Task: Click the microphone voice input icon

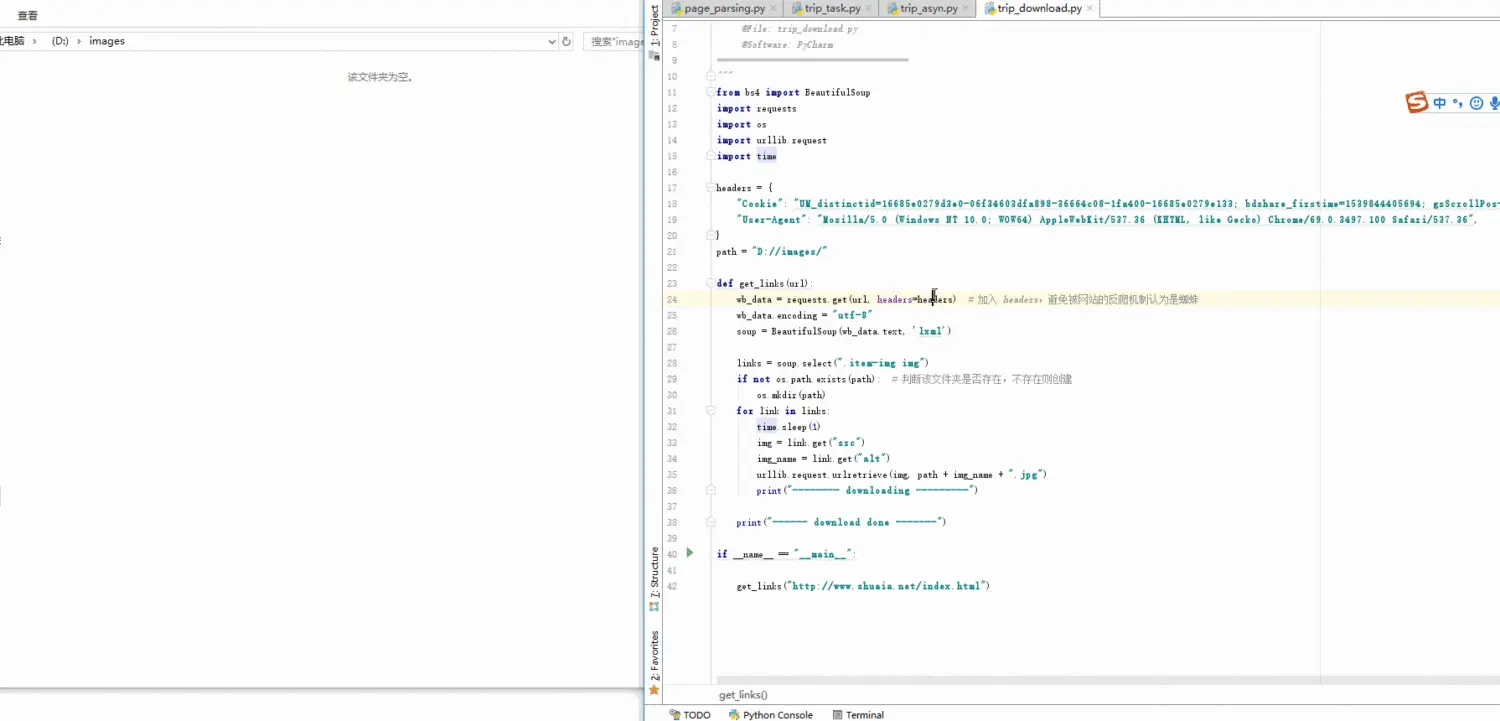Action: tap(1494, 102)
